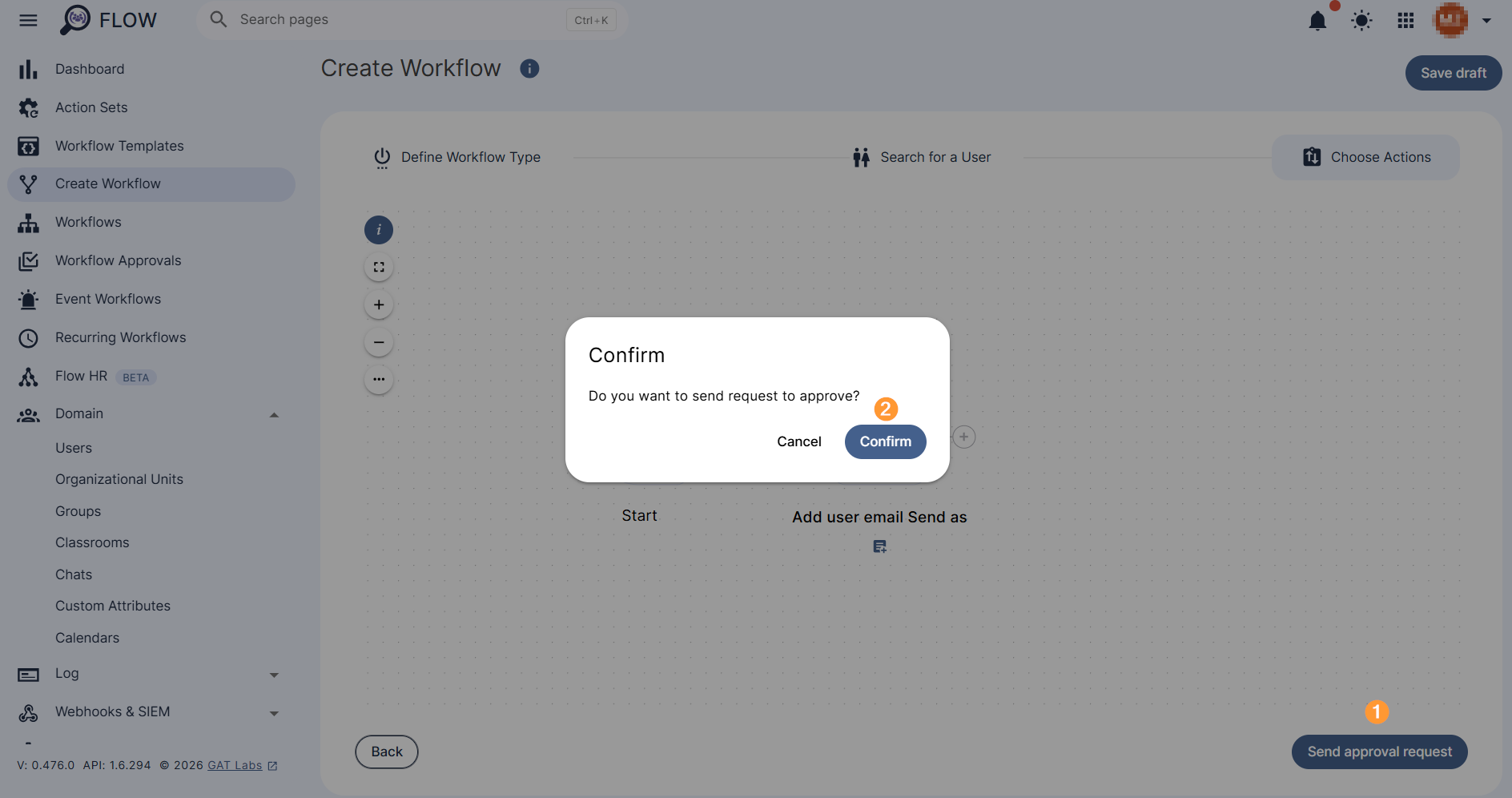Viewport: 1512px width, 798px height.
Task: Click the Dashboard bar chart icon
Action: pos(28,70)
